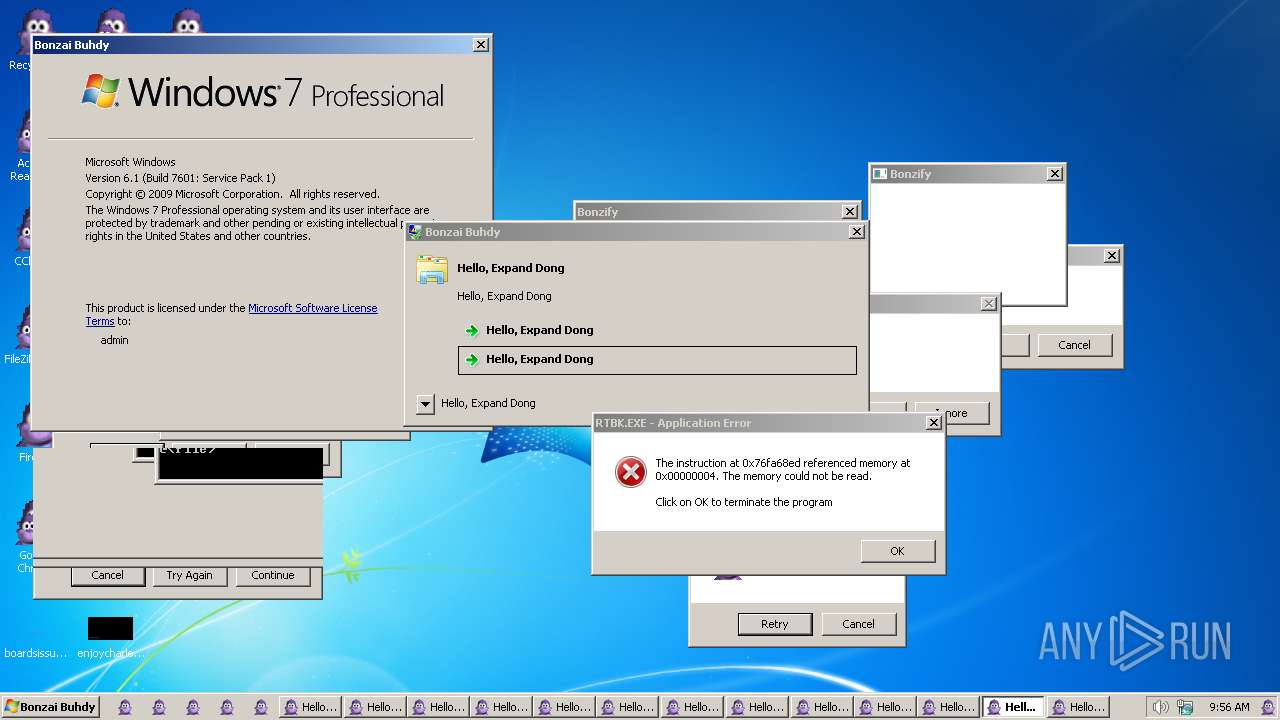Select the Adobe Reader desktop icon
The width and height of the screenshot is (1280, 720).
tap(20, 147)
